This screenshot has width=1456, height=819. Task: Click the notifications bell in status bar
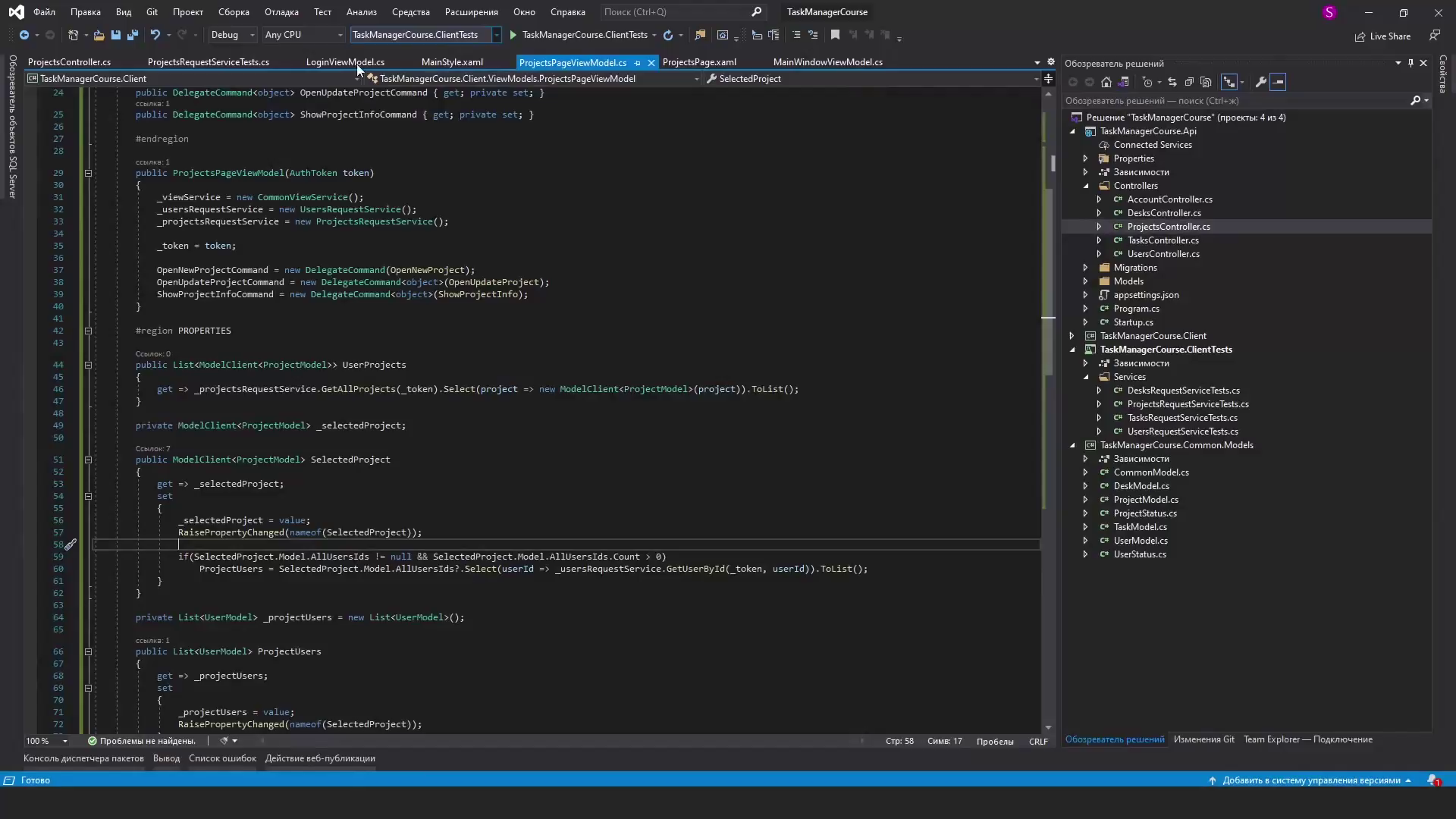[1433, 780]
